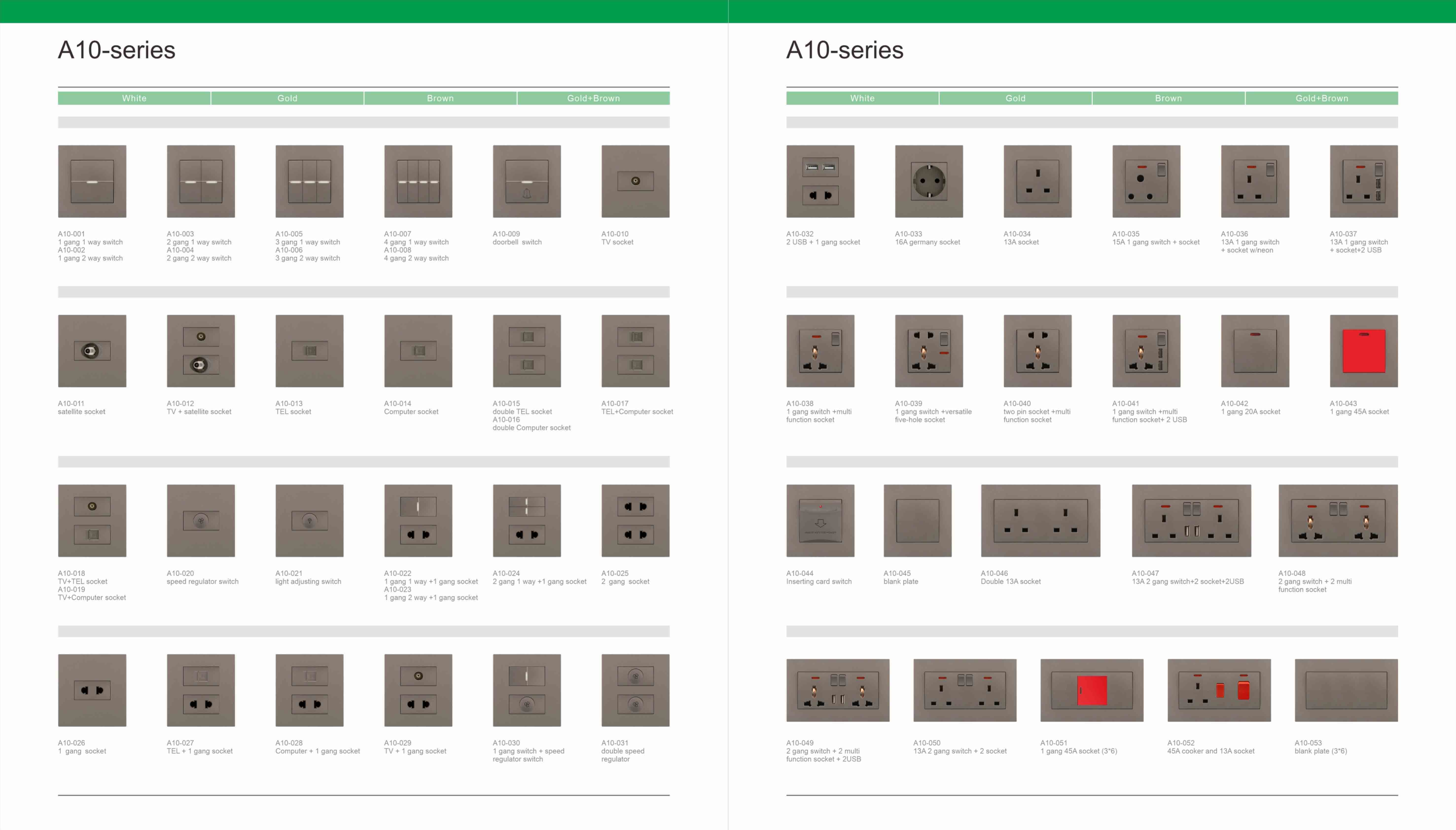Select the A10-025 2 gang socket image
Image resolution: width=1456 pixels, height=830 pixels.
(x=636, y=520)
